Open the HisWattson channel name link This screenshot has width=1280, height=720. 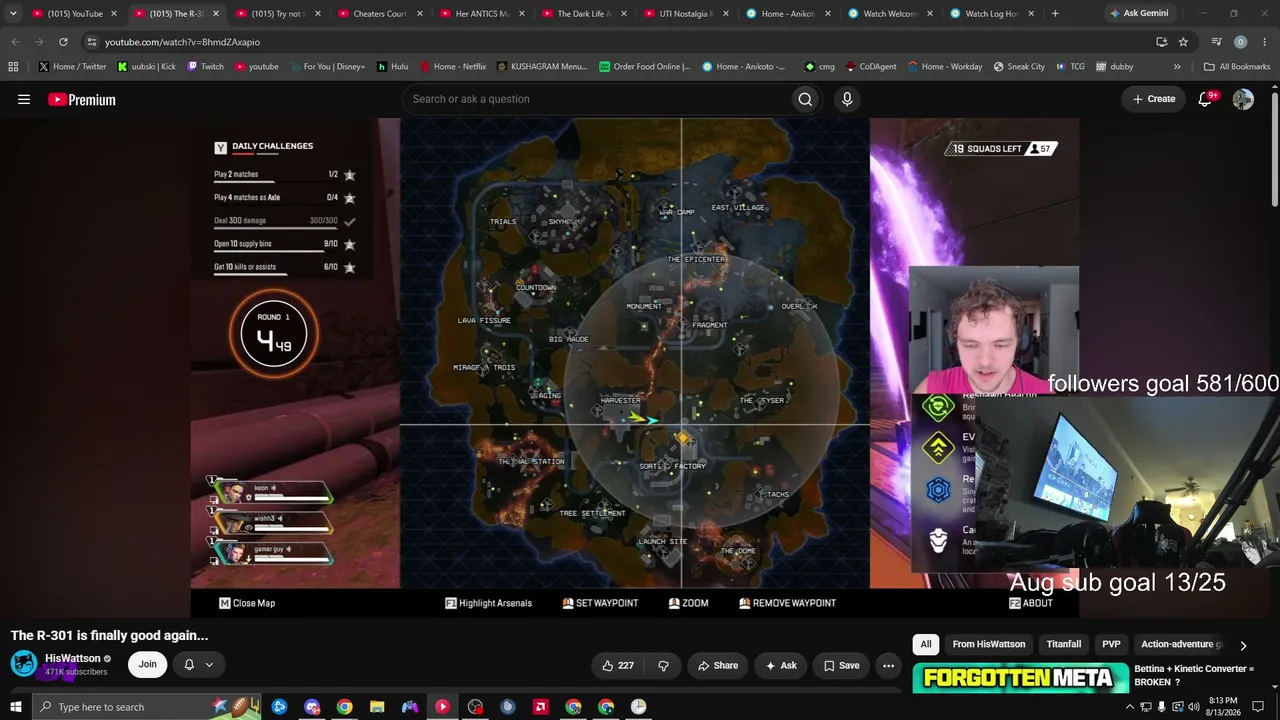tap(73, 659)
